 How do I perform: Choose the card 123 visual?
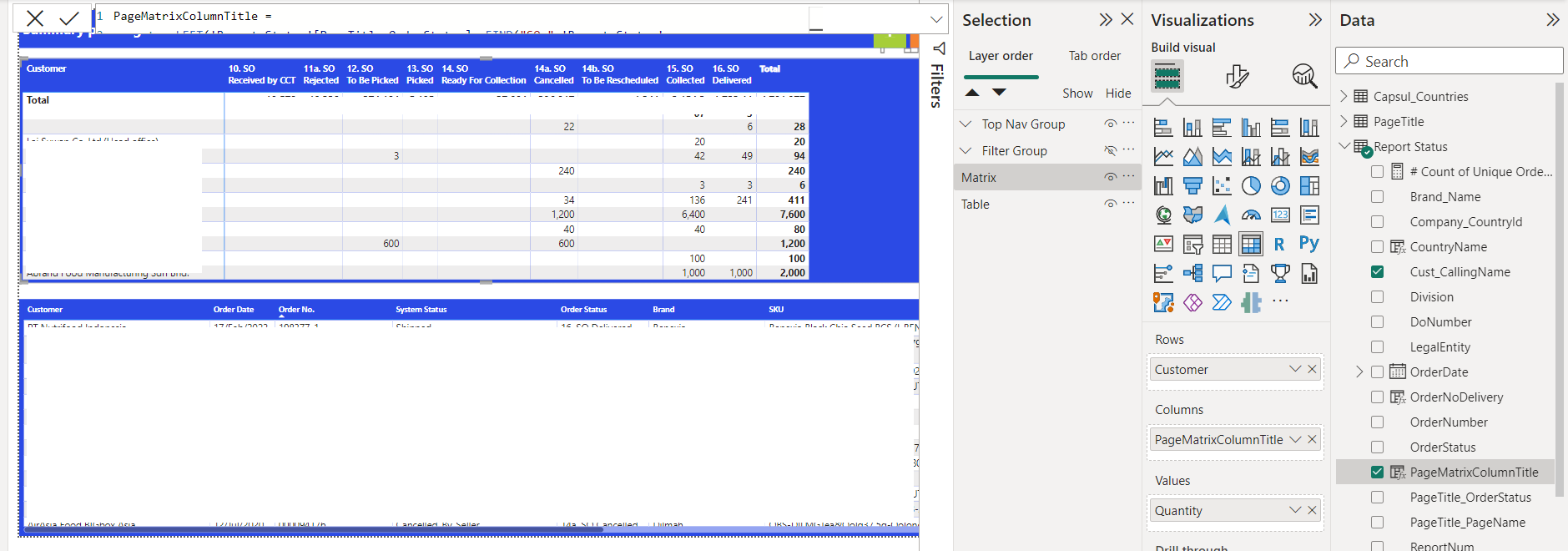tap(1280, 215)
